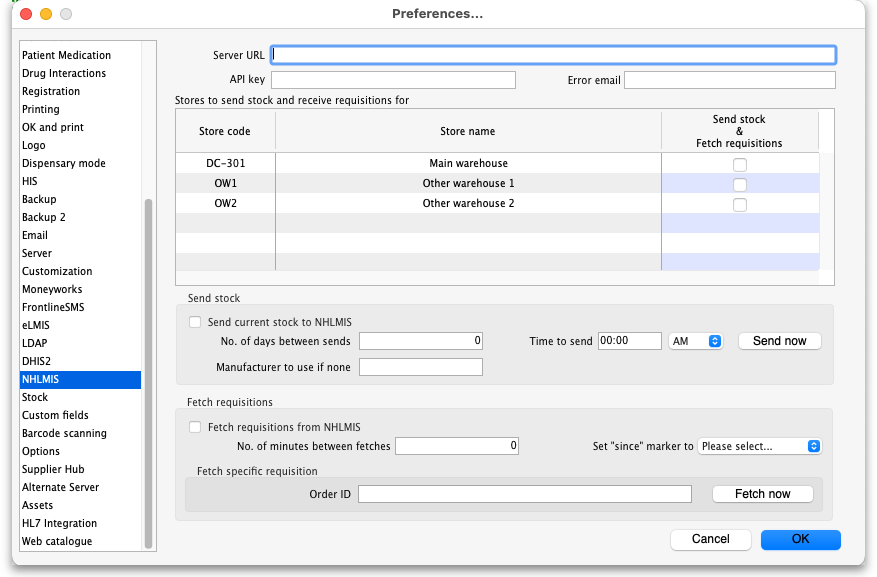
Task: Select Stock in the preferences list
Action: (35, 397)
